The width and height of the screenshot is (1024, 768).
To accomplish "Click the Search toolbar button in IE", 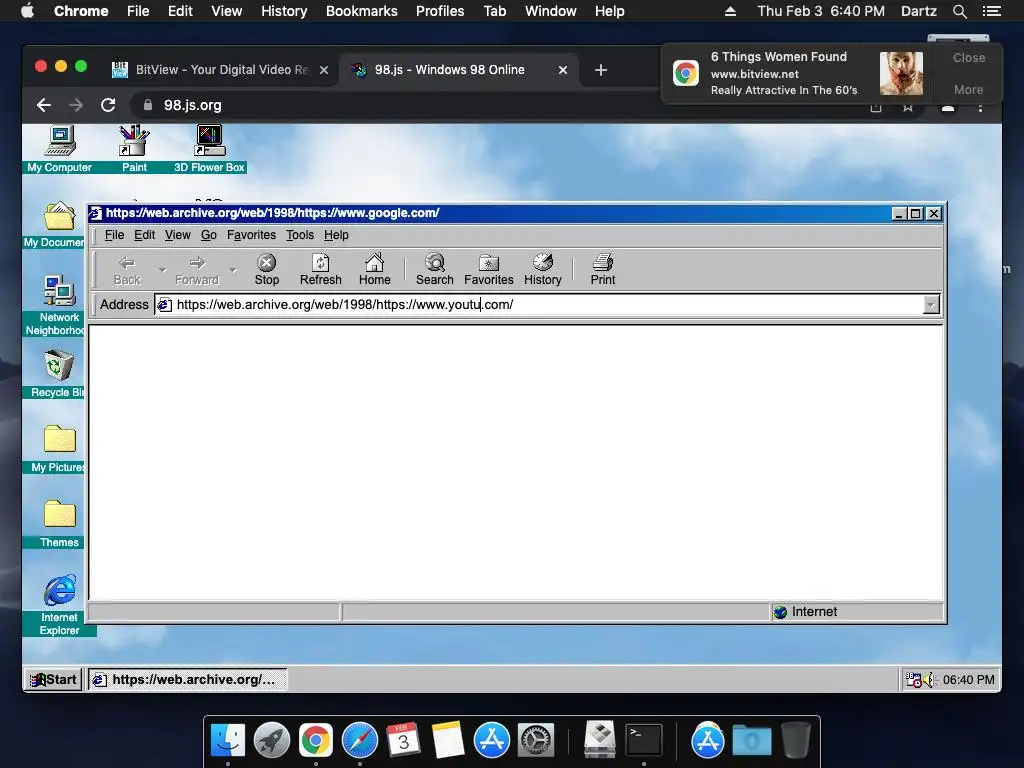I will (434, 270).
